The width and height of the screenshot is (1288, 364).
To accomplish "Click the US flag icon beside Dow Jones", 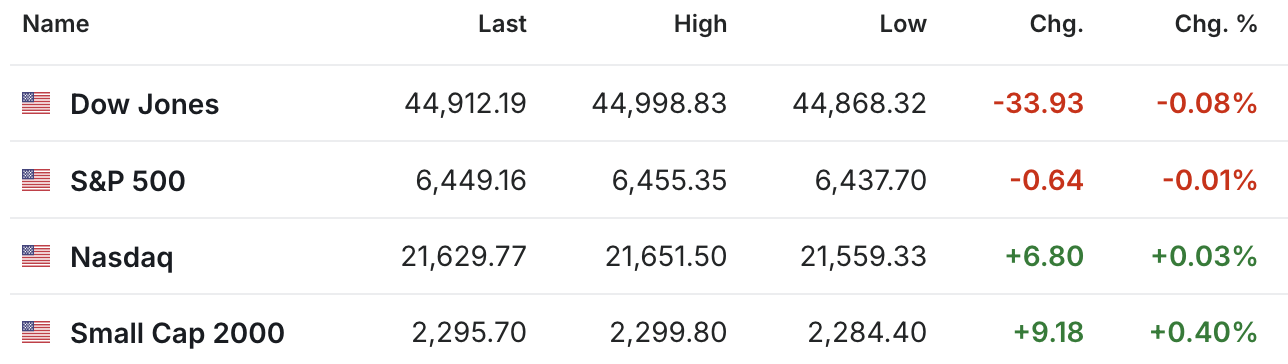I will [x=36, y=103].
